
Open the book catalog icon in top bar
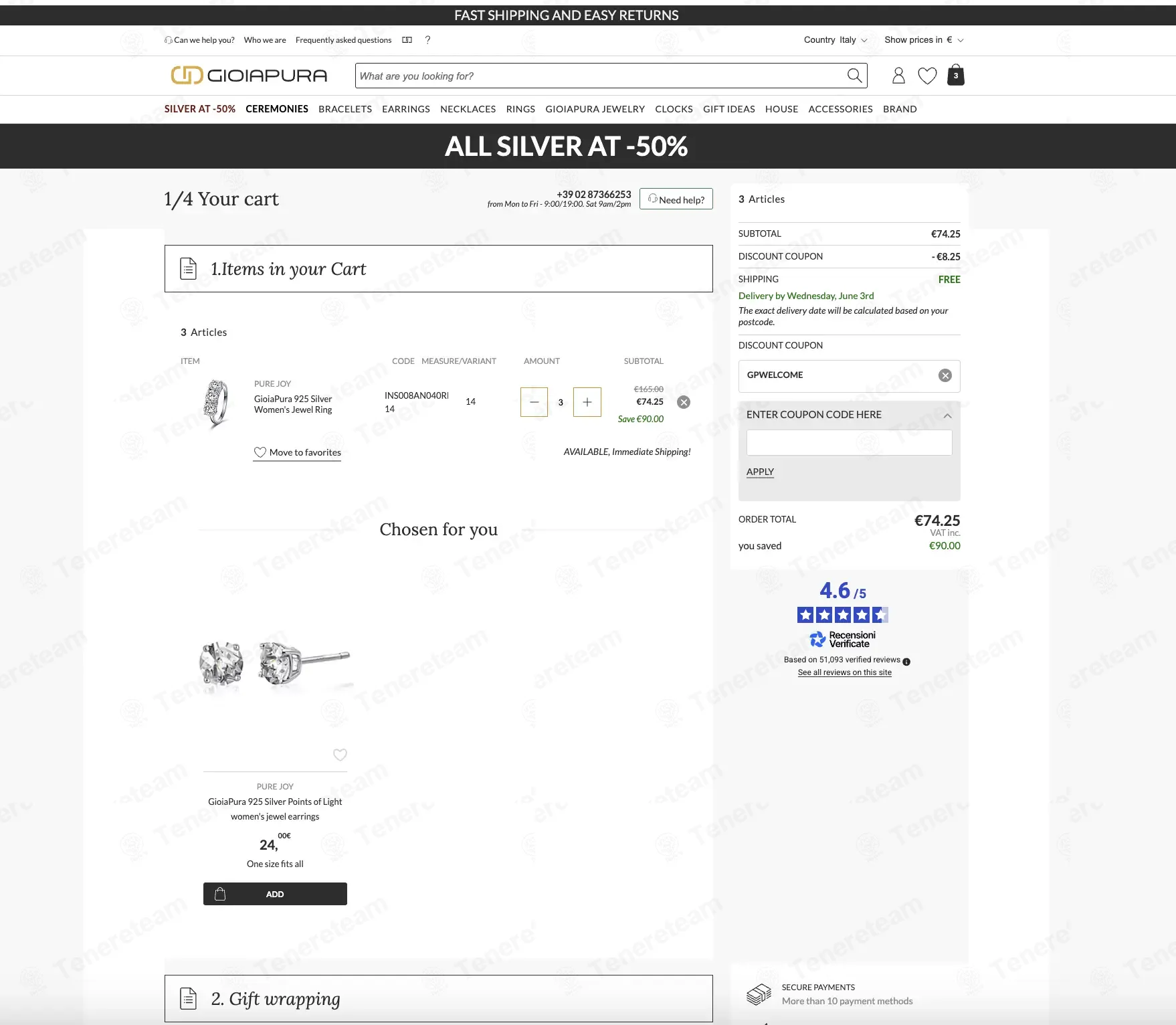(x=407, y=40)
